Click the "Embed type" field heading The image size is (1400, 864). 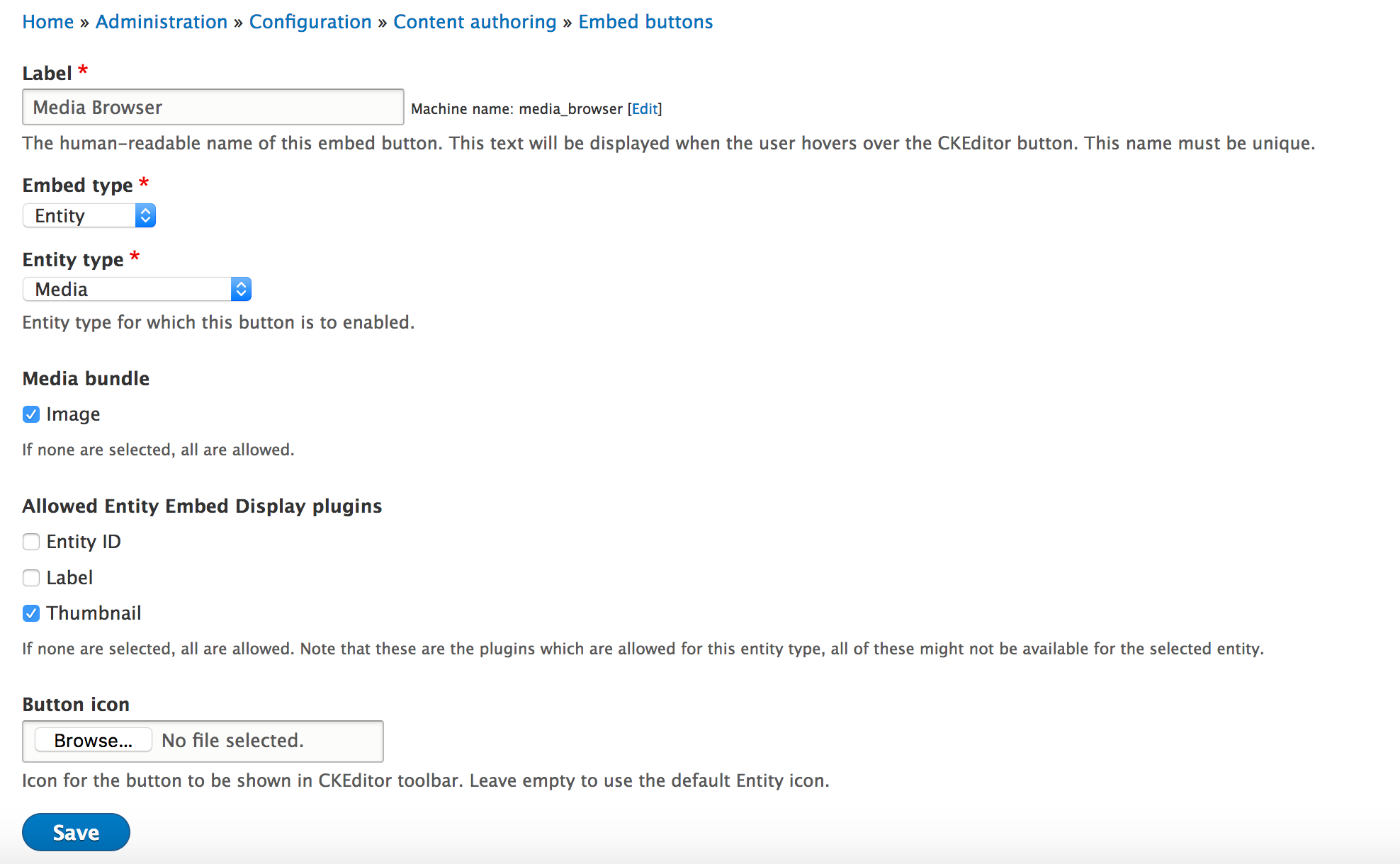point(78,186)
